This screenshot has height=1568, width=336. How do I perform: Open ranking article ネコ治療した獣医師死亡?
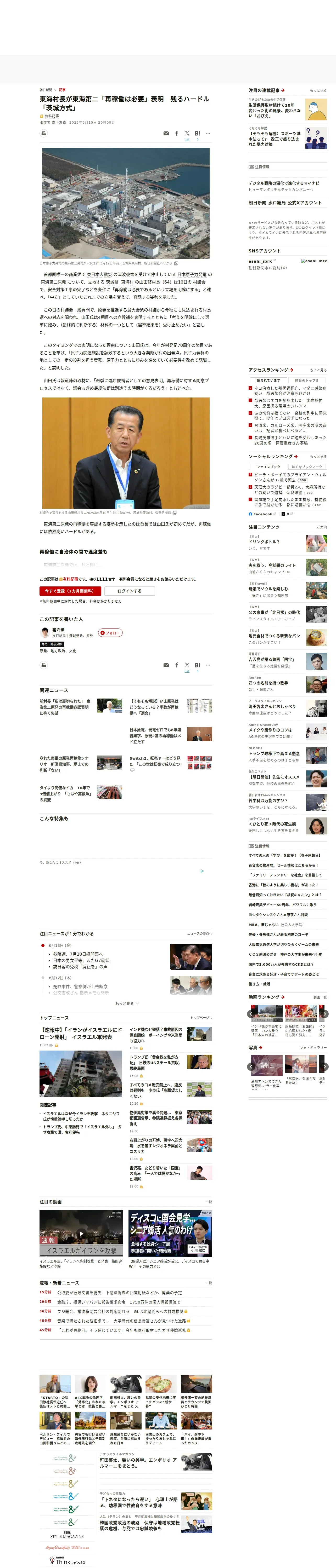pyautogui.click(x=290, y=390)
